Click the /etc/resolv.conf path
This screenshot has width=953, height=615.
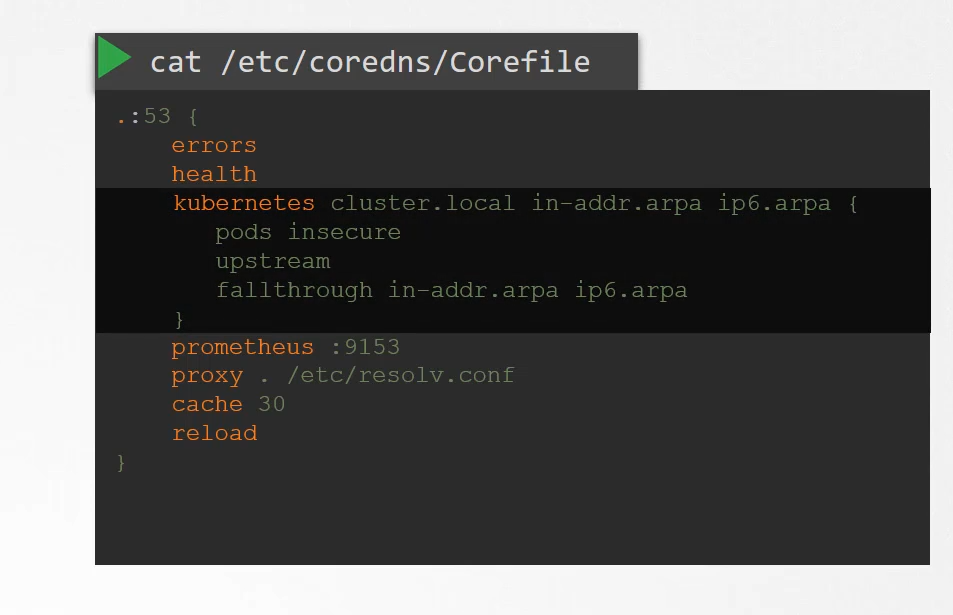tap(401, 376)
